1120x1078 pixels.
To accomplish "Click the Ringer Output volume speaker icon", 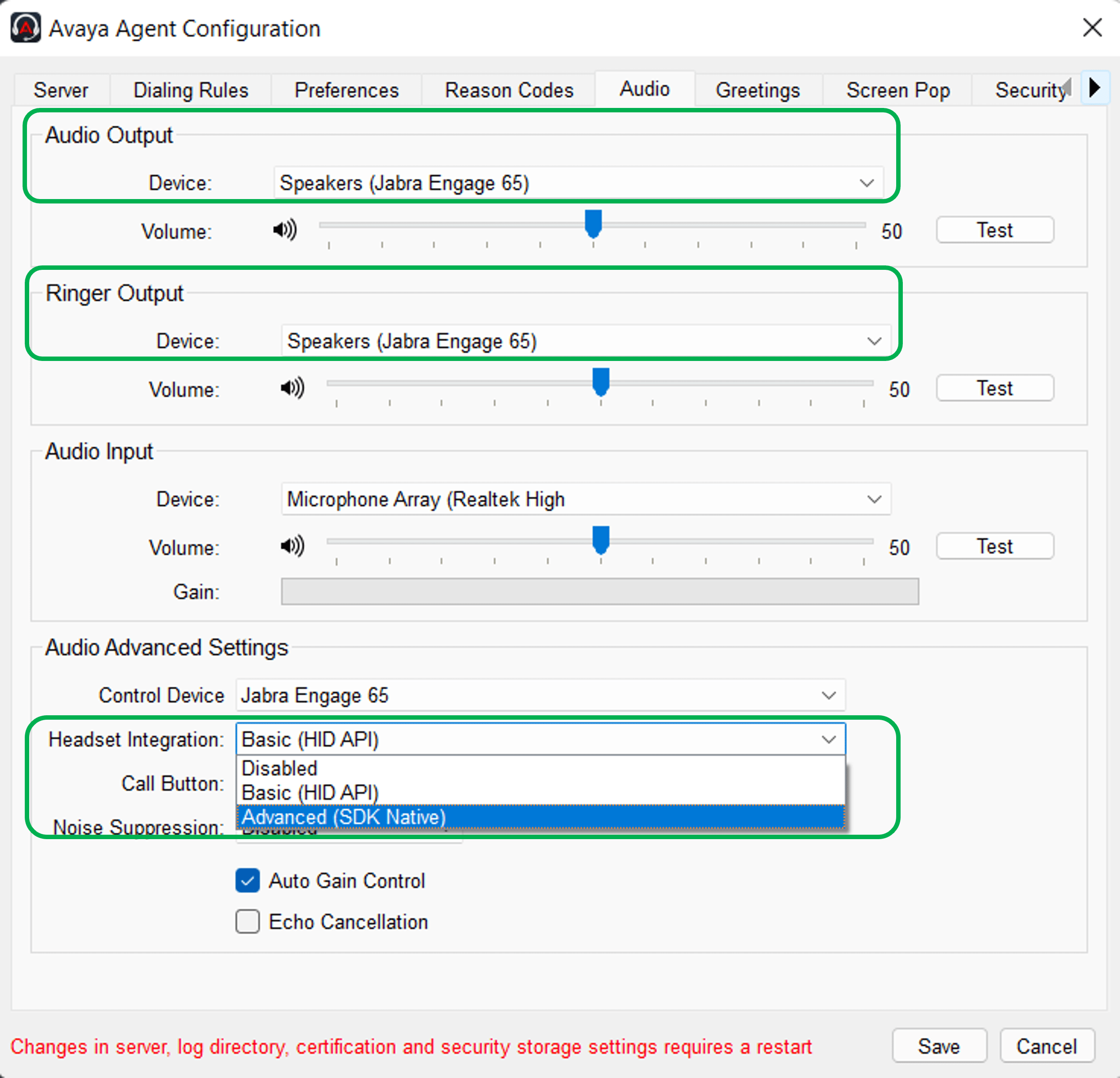I will click(x=292, y=388).
